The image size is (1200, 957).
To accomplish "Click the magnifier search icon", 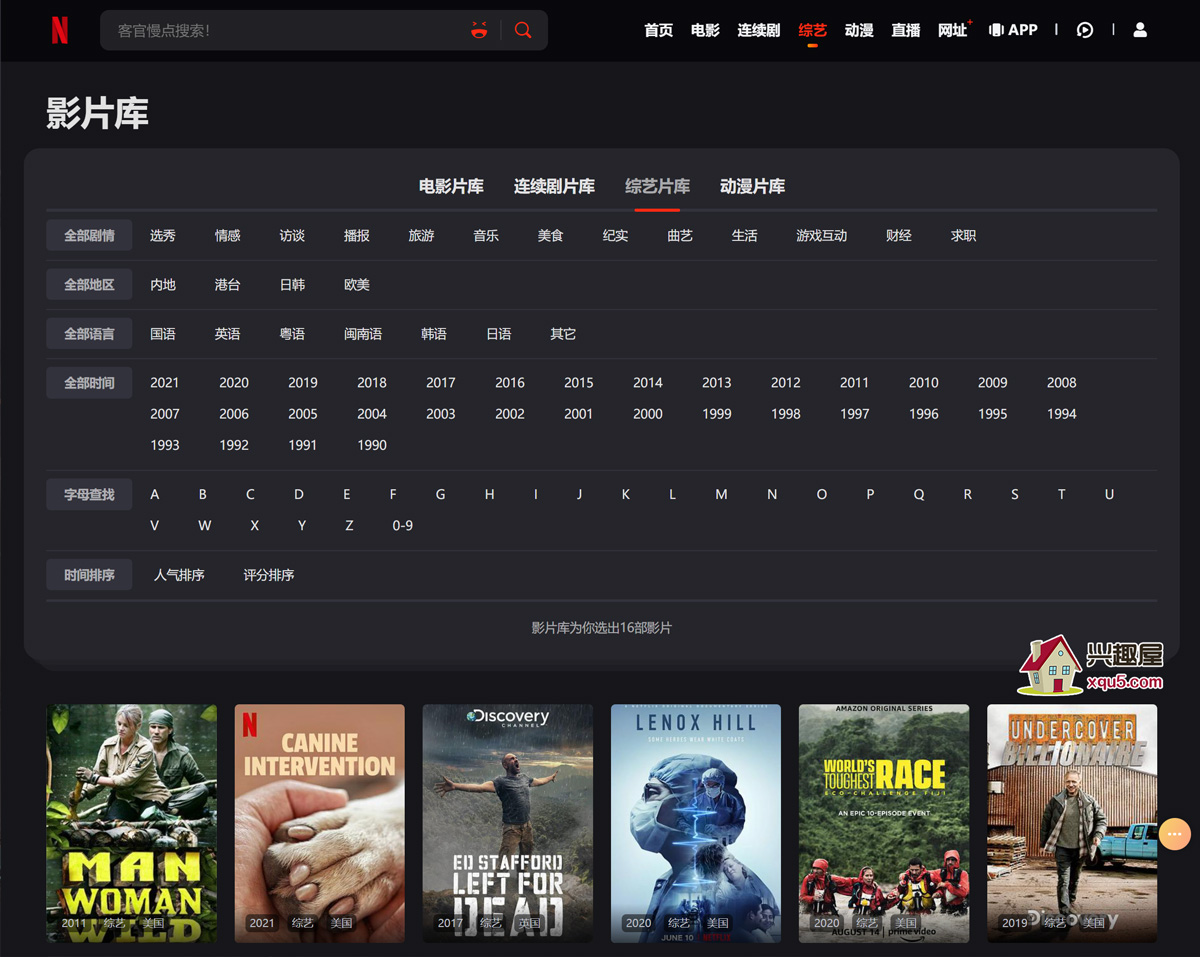I will click(523, 30).
